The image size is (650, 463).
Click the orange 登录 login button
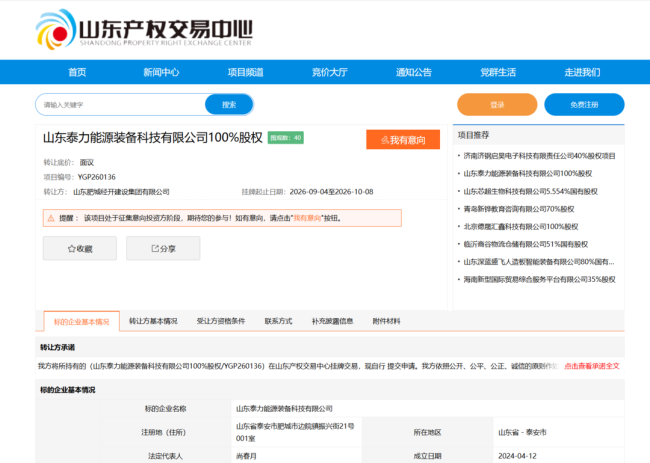(497, 104)
